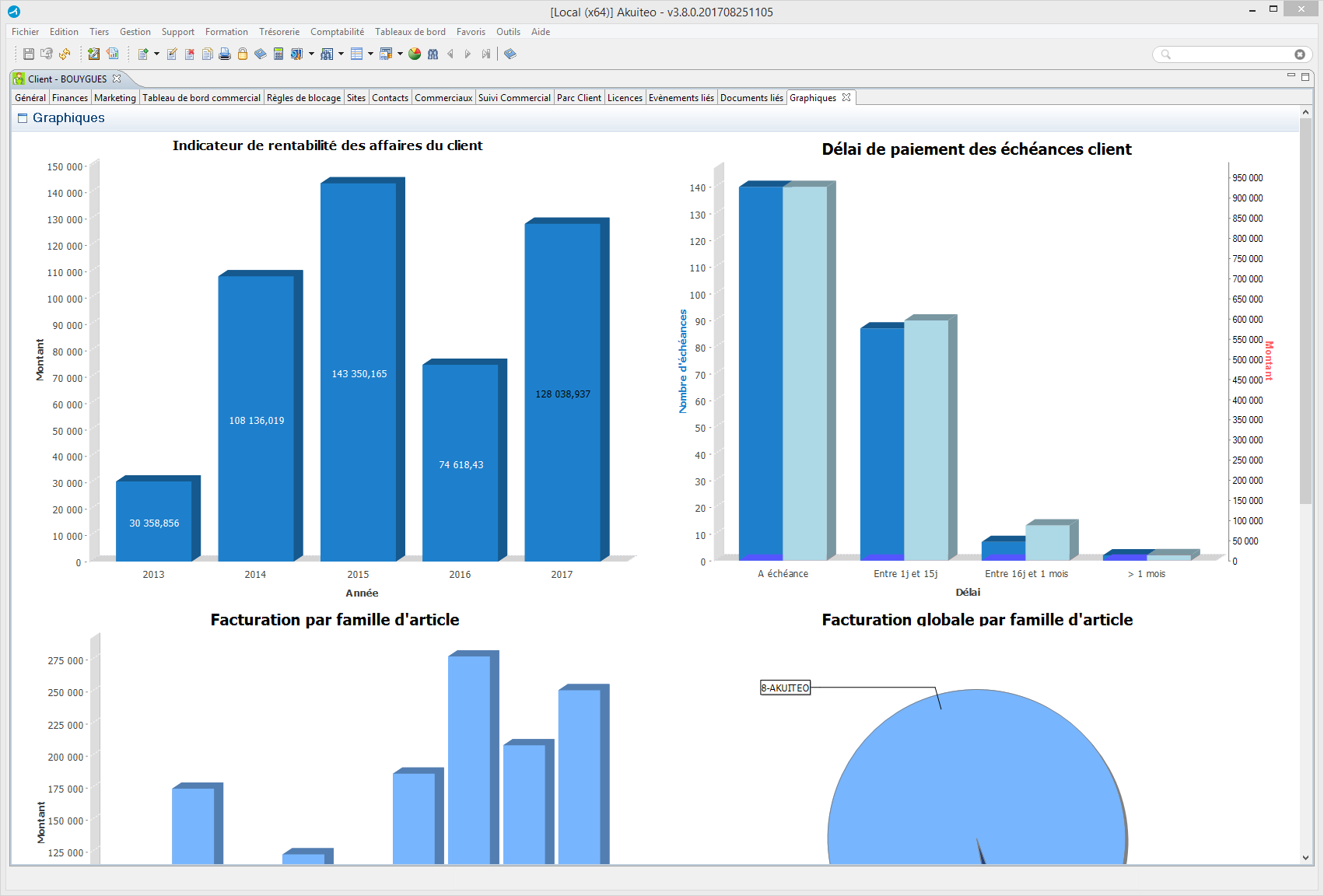
Task: Click the 8-AKUITEO pie chart label
Action: point(785,688)
